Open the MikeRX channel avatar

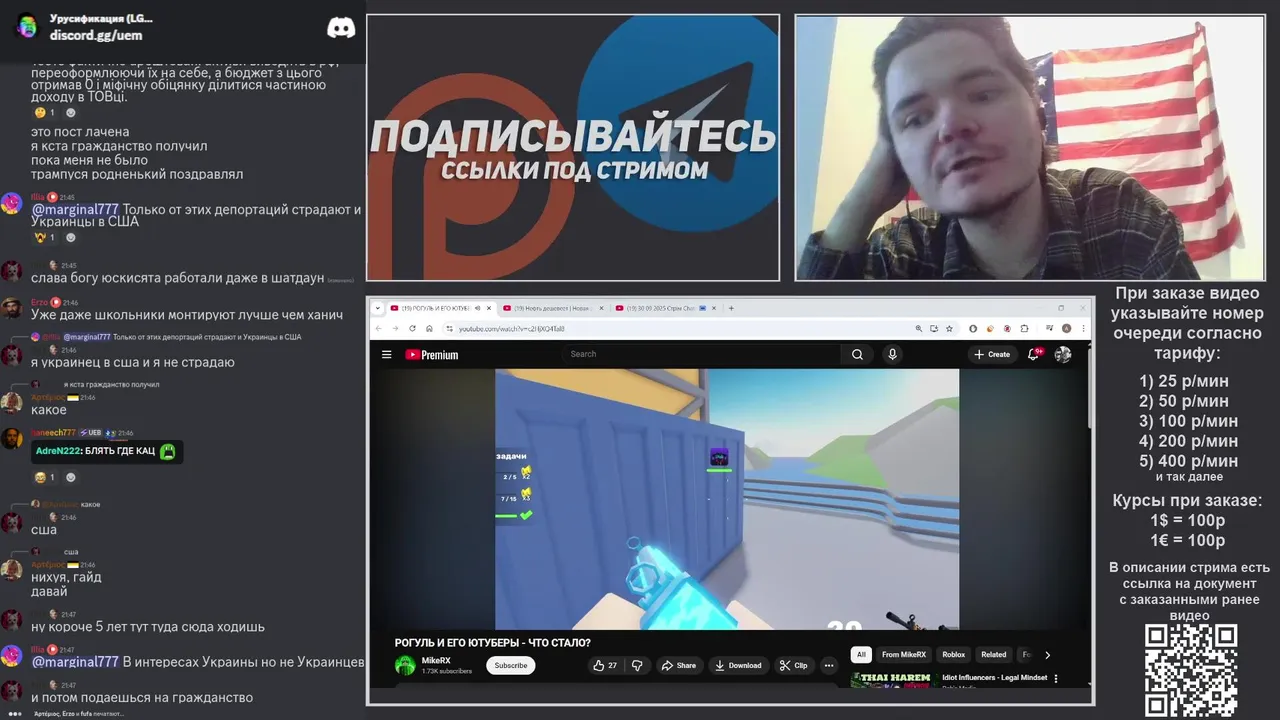click(x=405, y=665)
